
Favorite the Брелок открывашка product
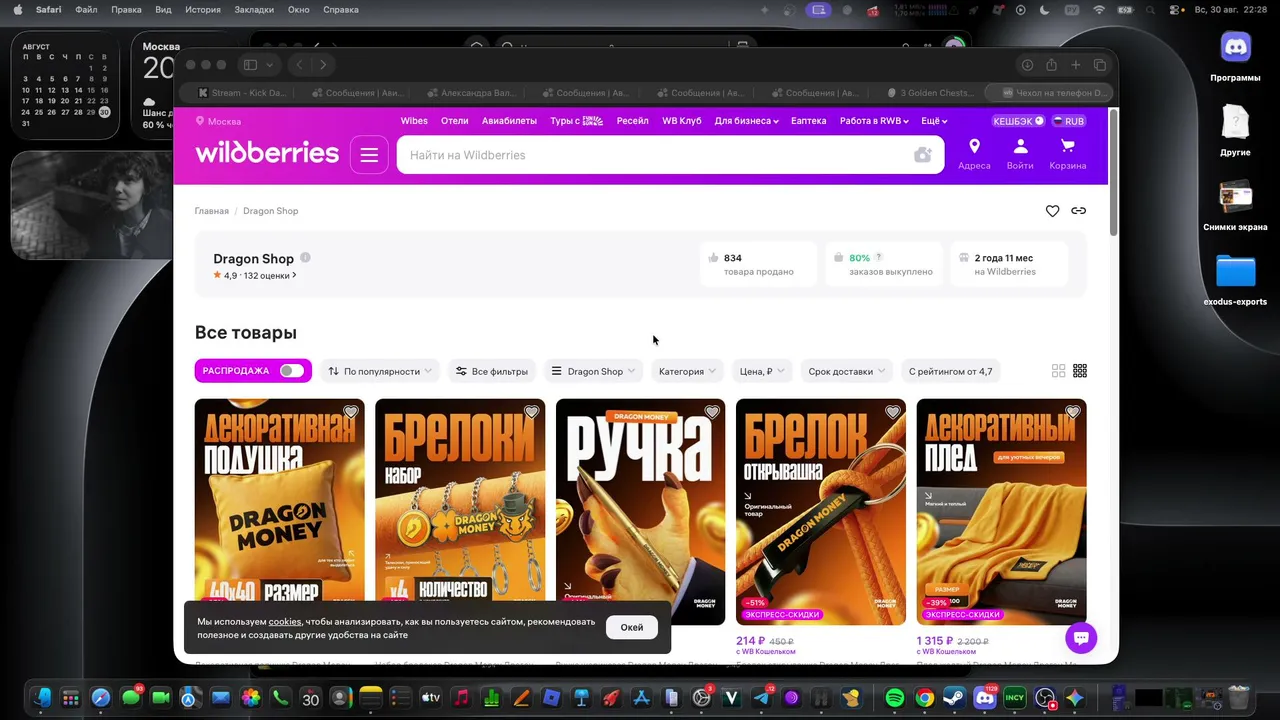(x=893, y=412)
